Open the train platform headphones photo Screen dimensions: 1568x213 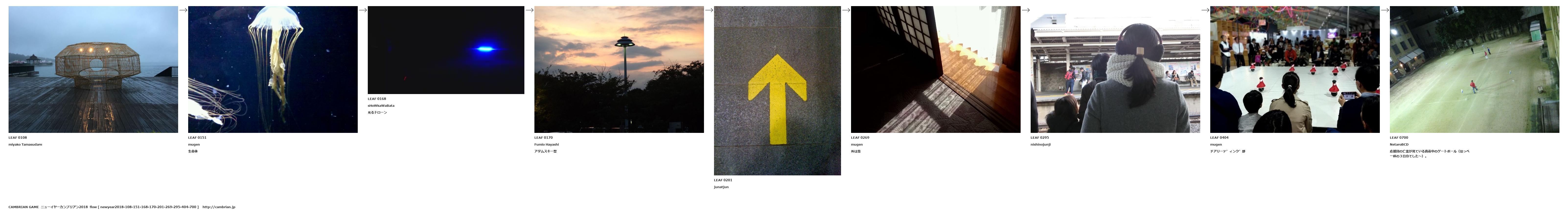(1115, 69)
